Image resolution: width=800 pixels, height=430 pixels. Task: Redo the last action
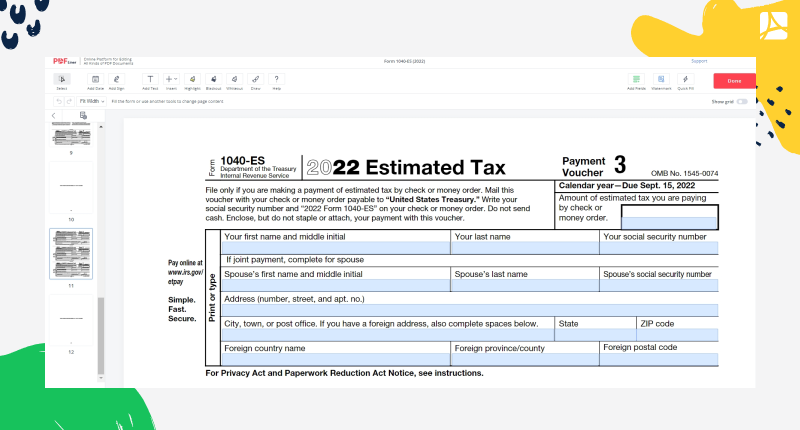coord(69,102)
